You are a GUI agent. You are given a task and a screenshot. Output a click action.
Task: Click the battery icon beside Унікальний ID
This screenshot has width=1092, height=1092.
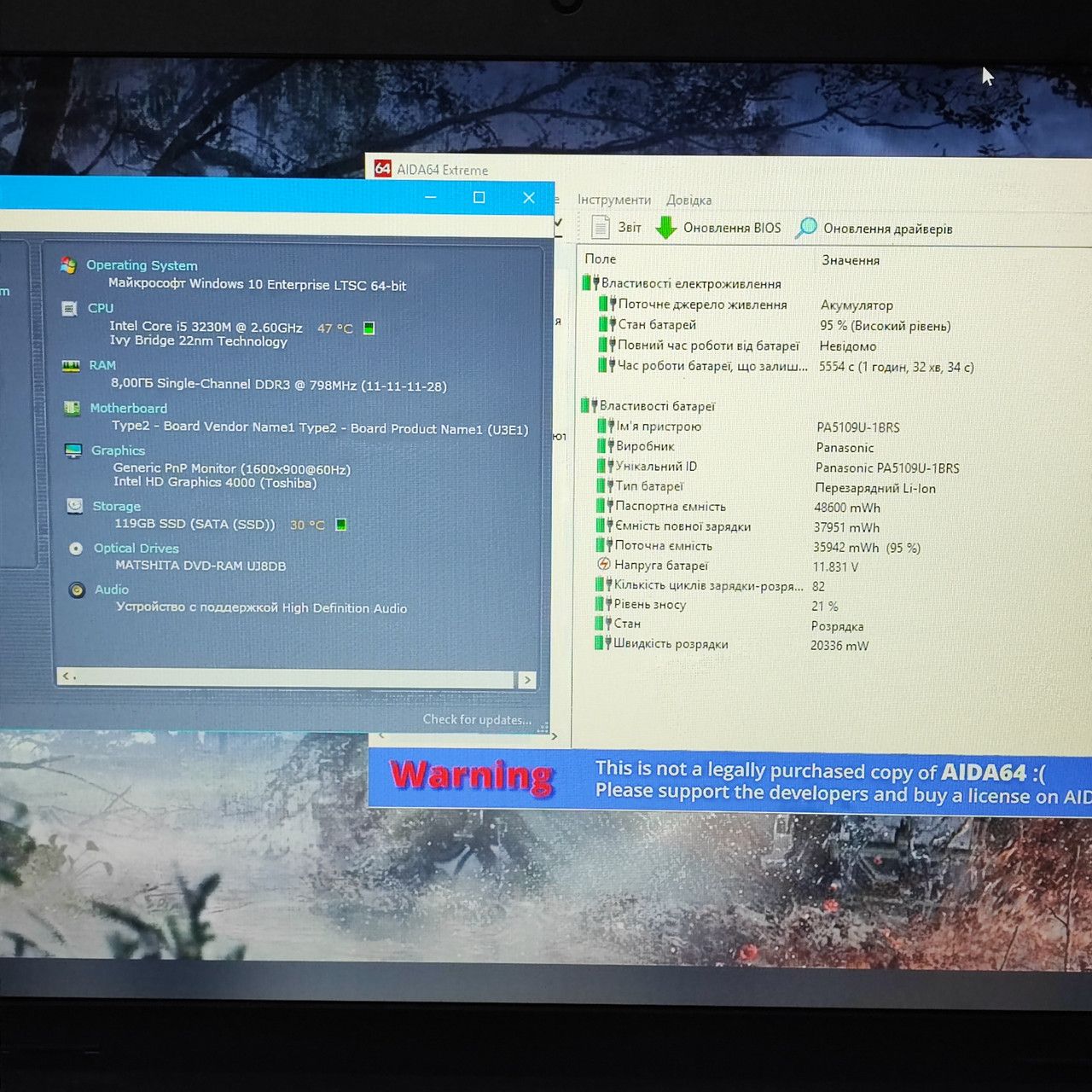(x=606, y=466)
